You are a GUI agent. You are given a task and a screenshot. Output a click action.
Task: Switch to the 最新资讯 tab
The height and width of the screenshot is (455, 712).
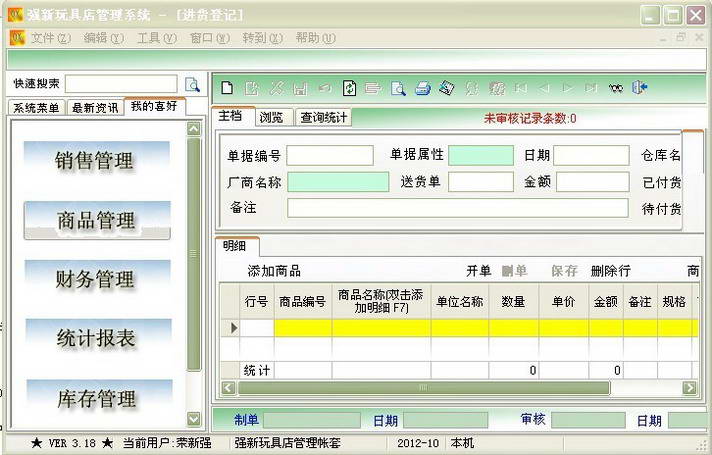95,108
